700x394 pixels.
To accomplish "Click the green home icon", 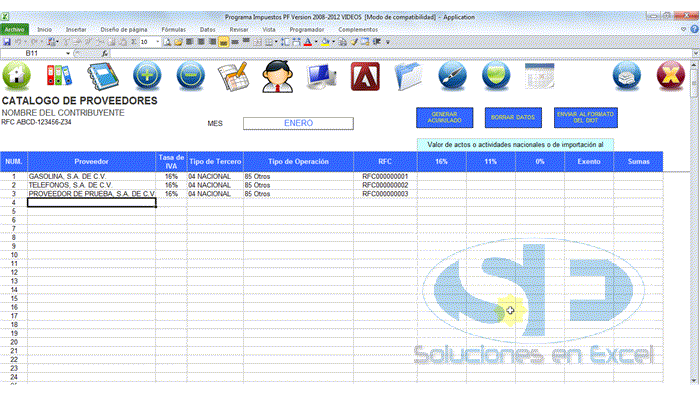I will point(17,76).
